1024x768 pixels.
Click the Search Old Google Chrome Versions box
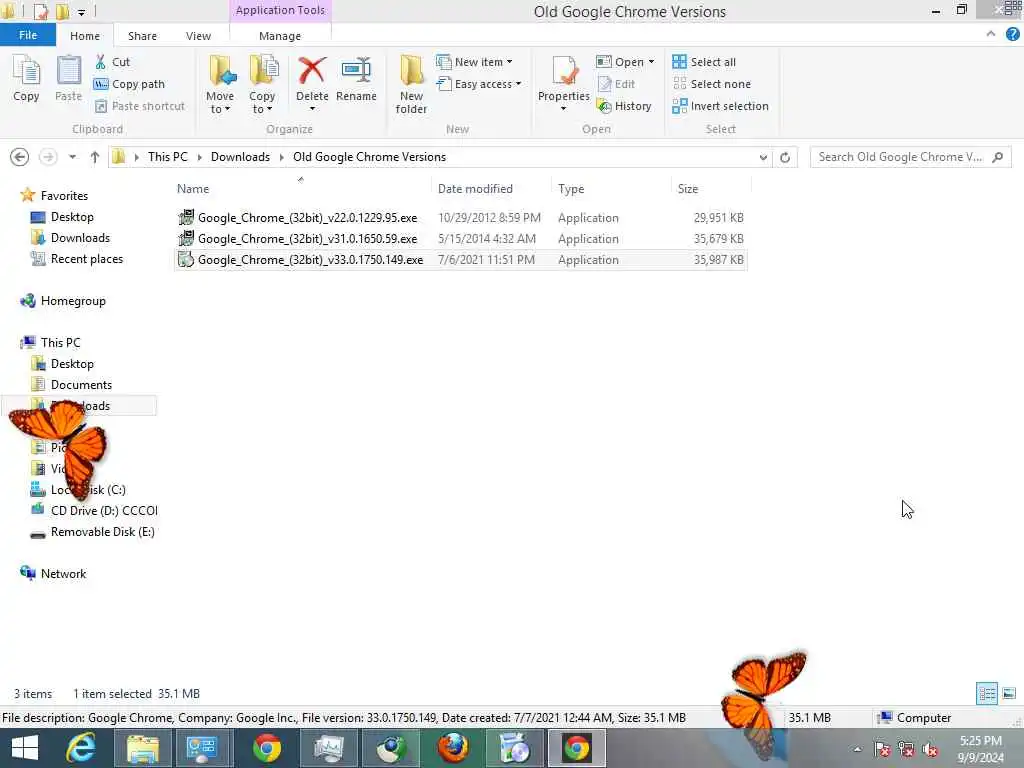(x=910, y=157)
